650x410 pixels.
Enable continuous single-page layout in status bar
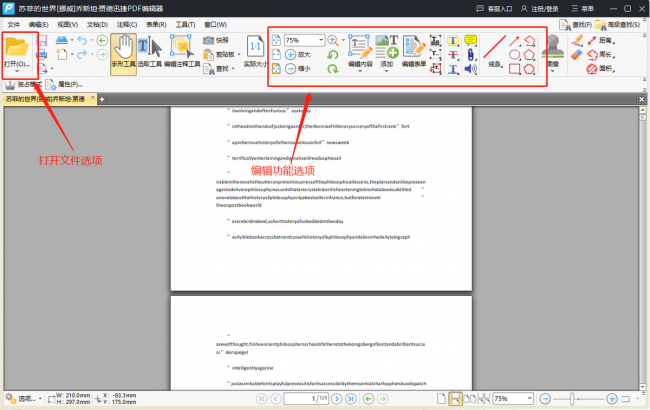point(455,399)
